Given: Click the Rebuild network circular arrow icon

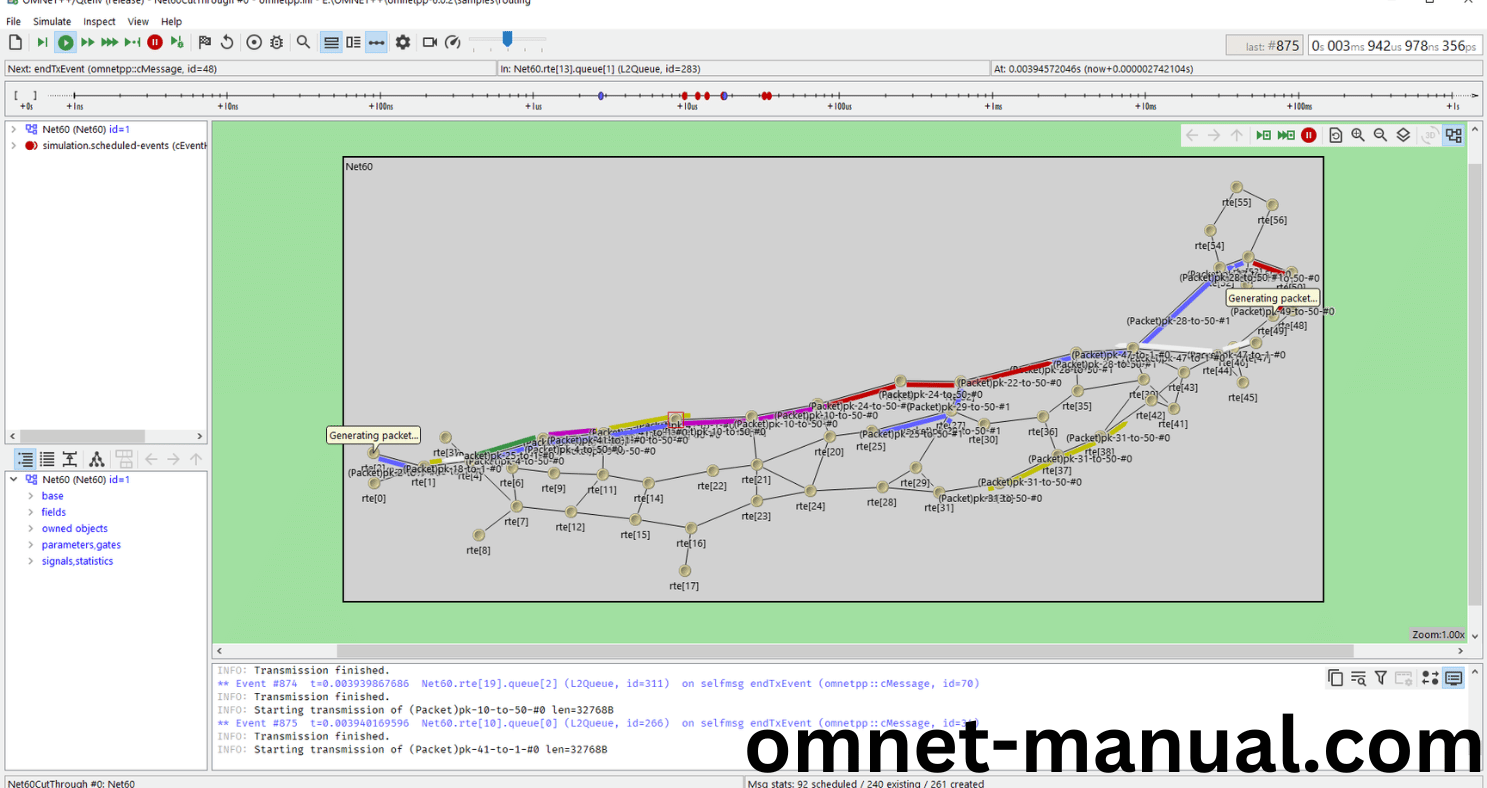Looking at the screenshot, I should tap(227, 42).
